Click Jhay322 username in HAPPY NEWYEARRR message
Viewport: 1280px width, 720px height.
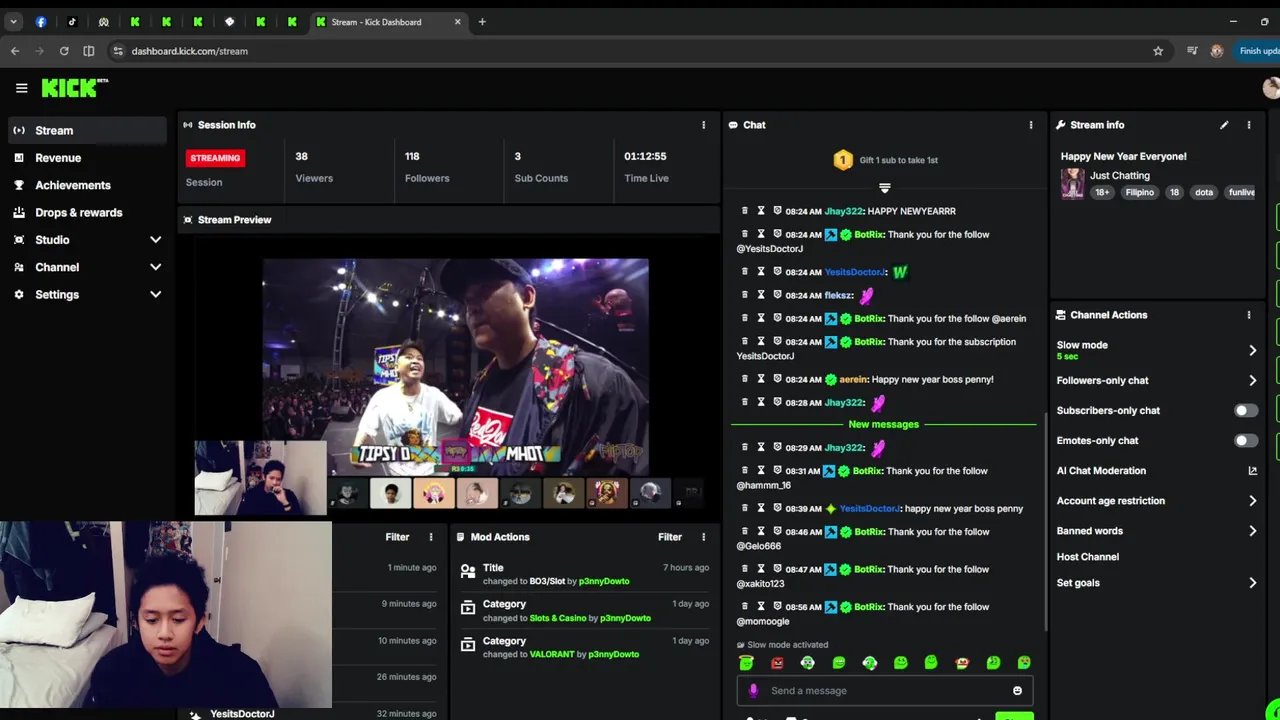(x=843, y=211)
